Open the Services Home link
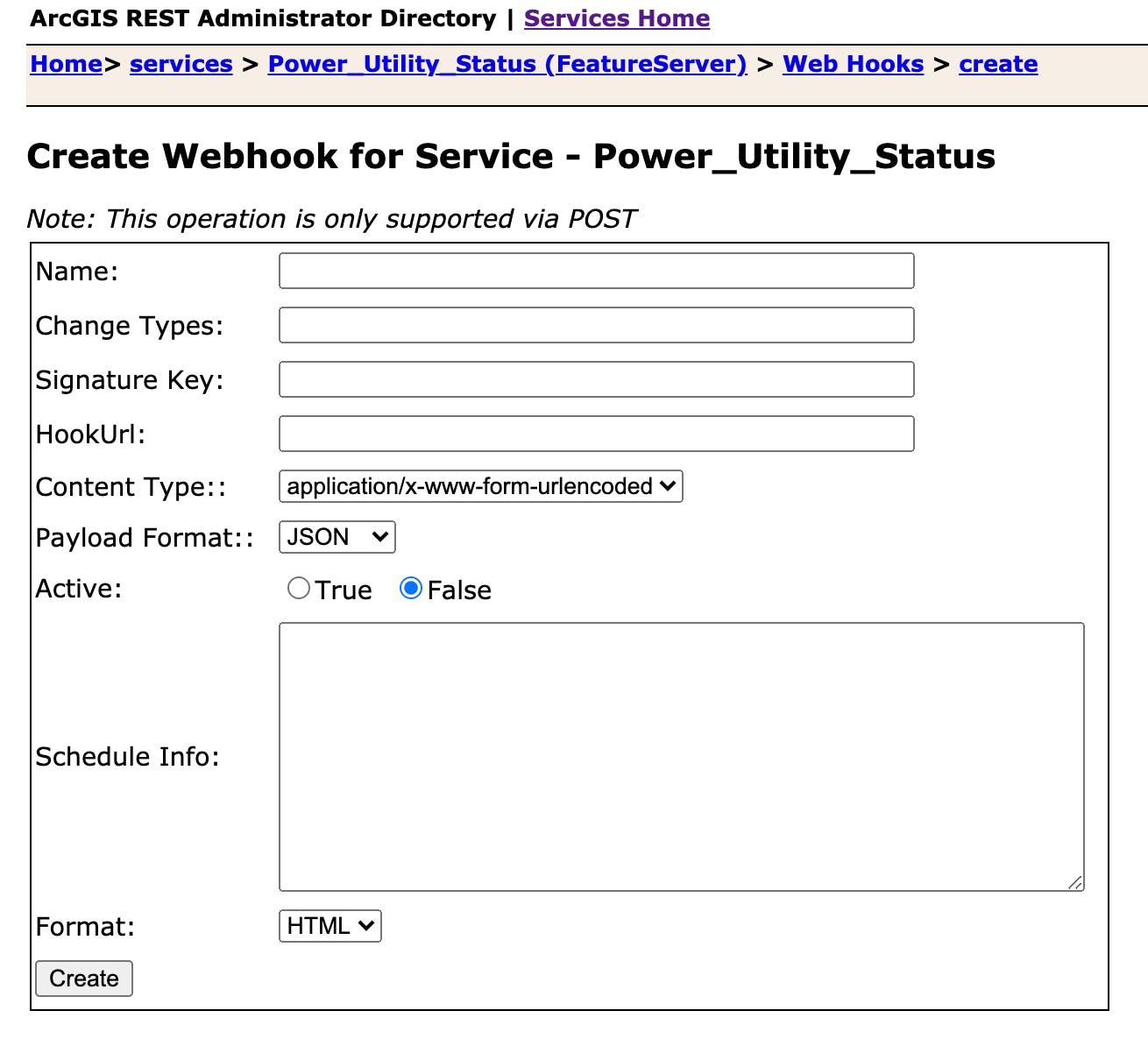The height and width of the screenshot is (1046, 1148). click(x=617, y=18)
